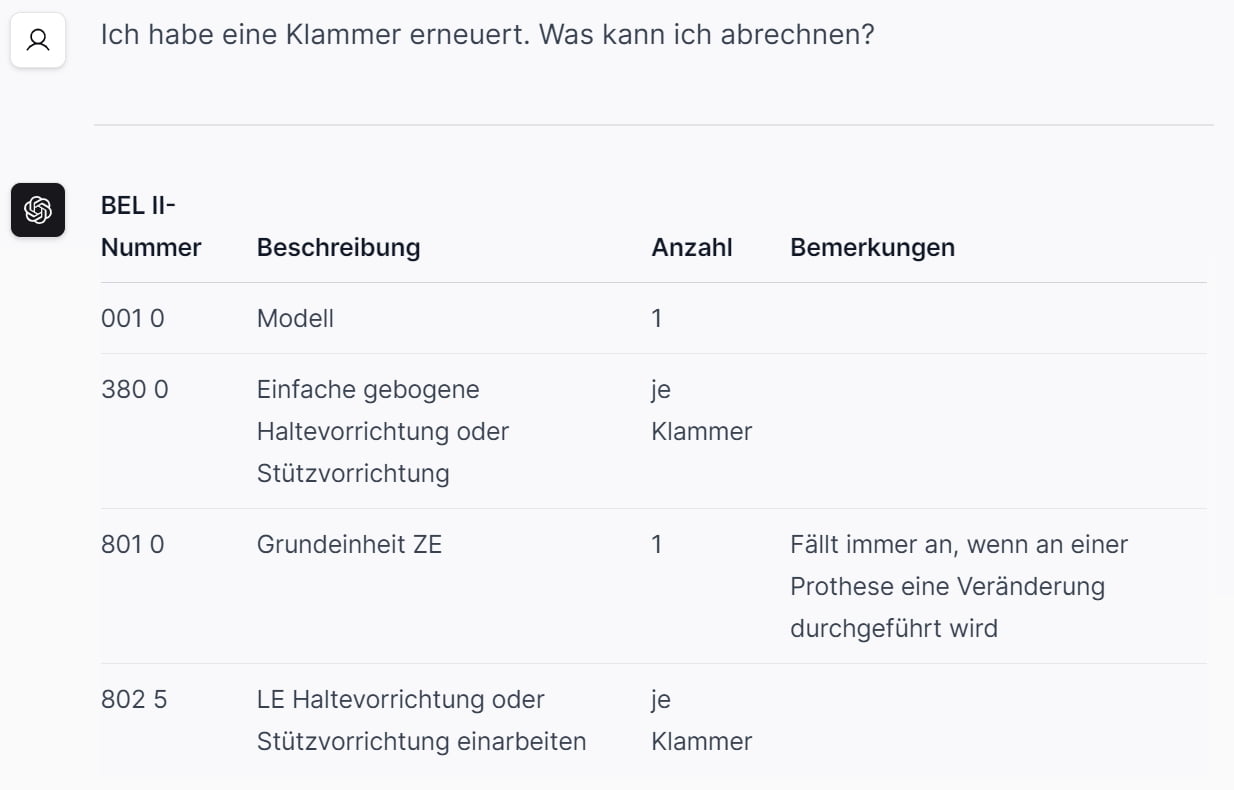This screenshot has height=790, width=1234.
Task: Click the LE Haltevorrichtung einarbeiten description
Action: coord(420,720)
